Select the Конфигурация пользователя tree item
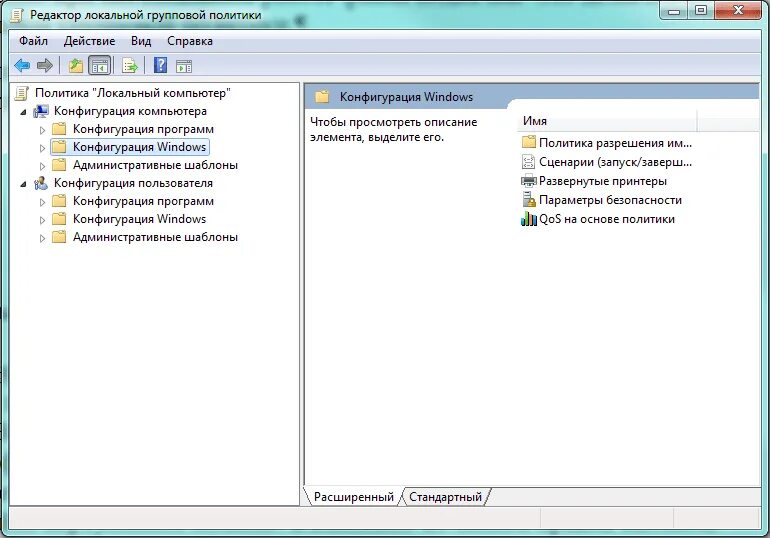Image resolution: width=770 pixels, height=538 pixels. [133, 183]
